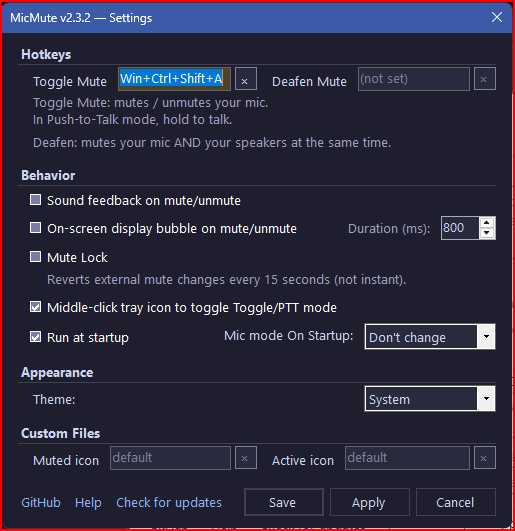The width and height of the screenshot is (515, 531).
Task: Decrease the Duration value with down arrow
Action: tap(487, 233)
